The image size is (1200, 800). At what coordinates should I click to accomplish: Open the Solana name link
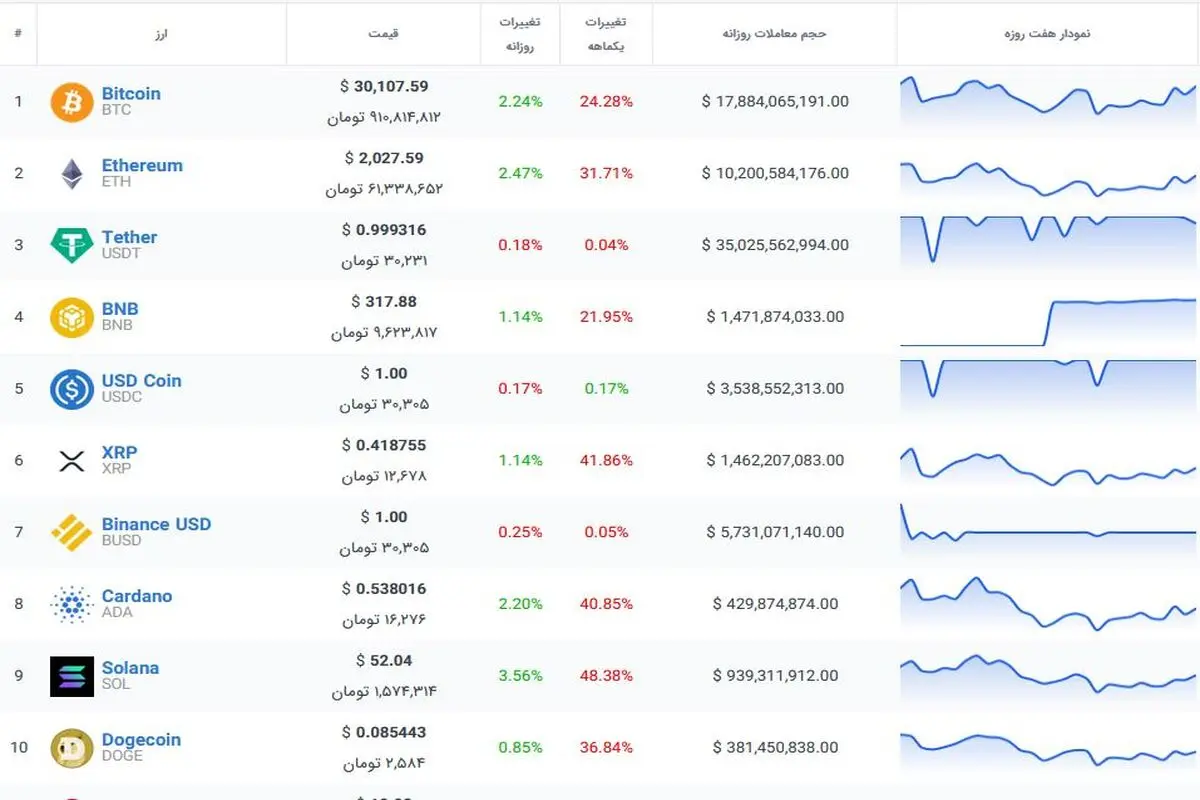pyautogui.click(x=130, y=667)
